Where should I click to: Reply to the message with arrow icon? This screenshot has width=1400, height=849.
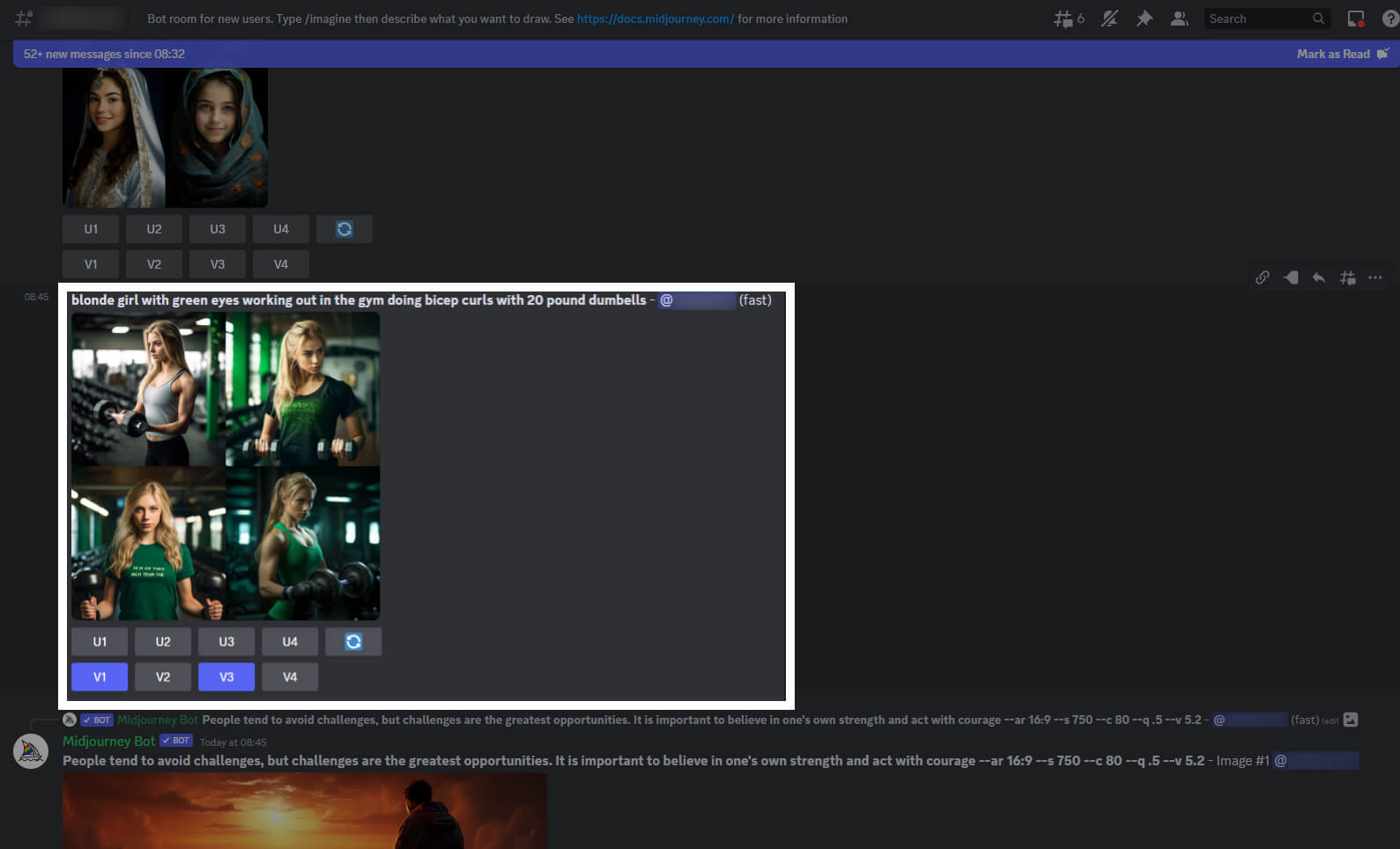[x=1318, y=277]
